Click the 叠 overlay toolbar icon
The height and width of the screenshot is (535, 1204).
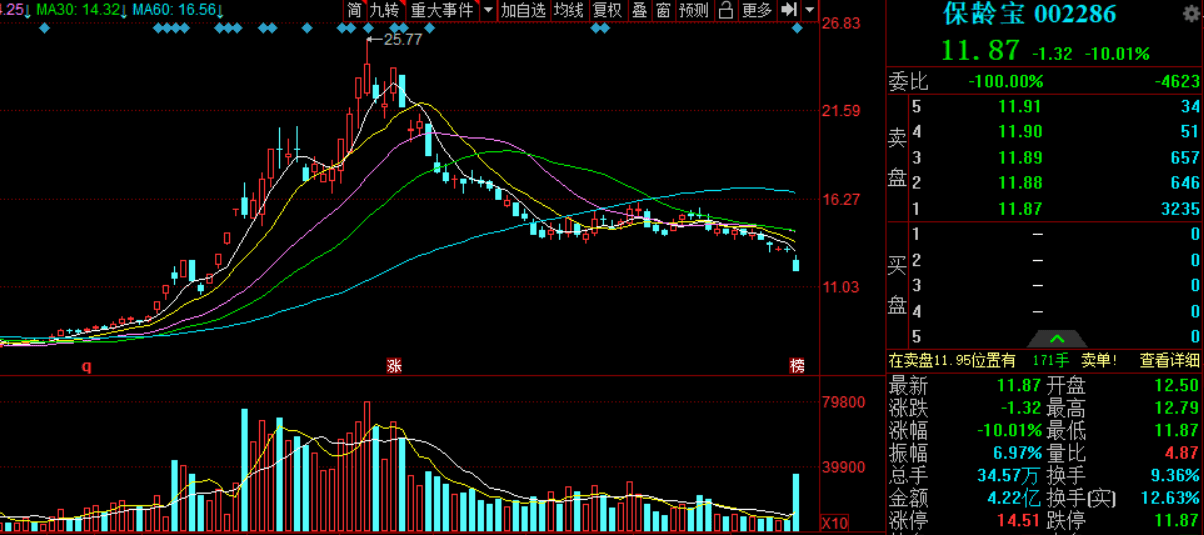639,10
